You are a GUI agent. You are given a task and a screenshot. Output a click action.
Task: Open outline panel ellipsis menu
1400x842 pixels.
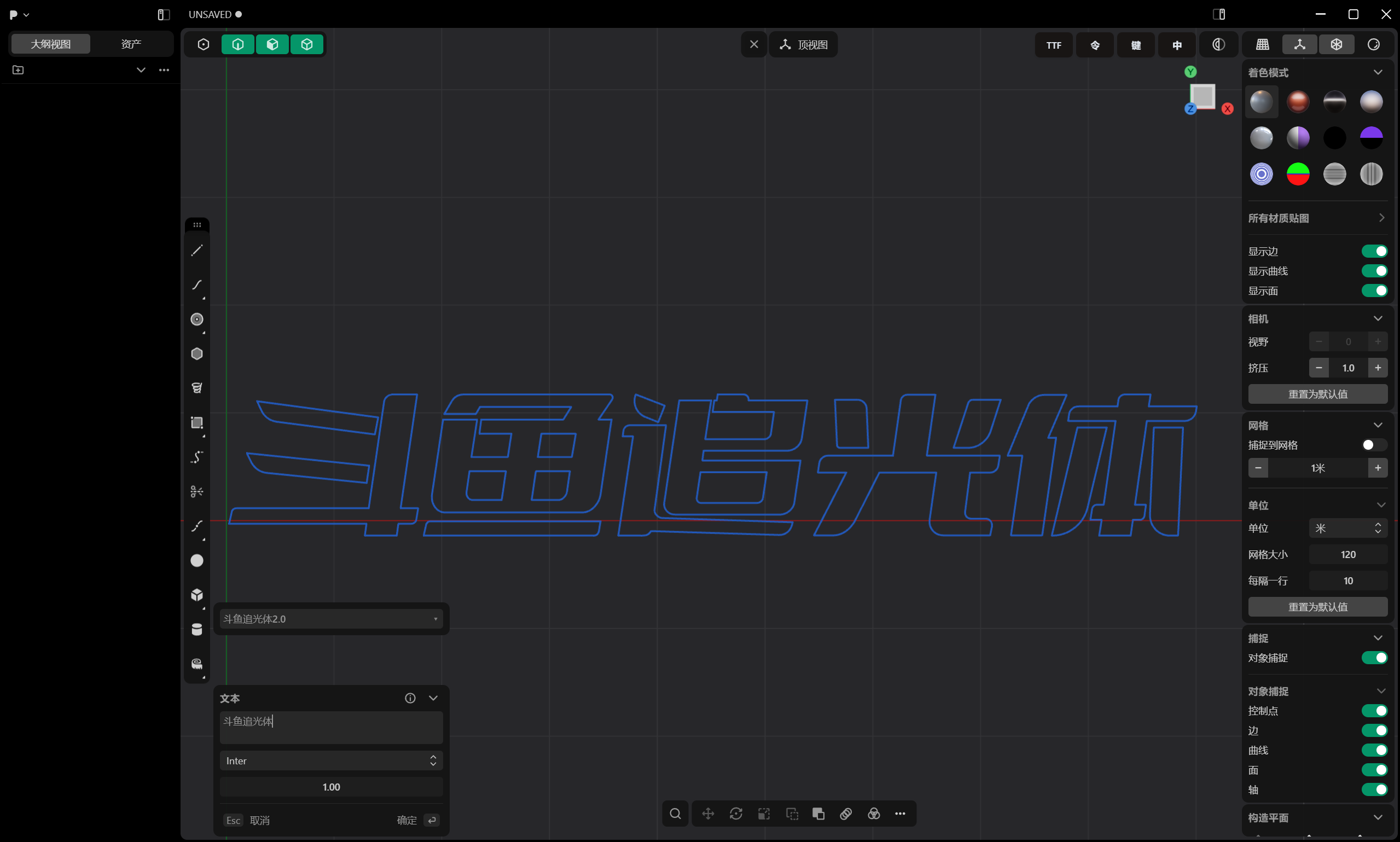tap(164, 70)
